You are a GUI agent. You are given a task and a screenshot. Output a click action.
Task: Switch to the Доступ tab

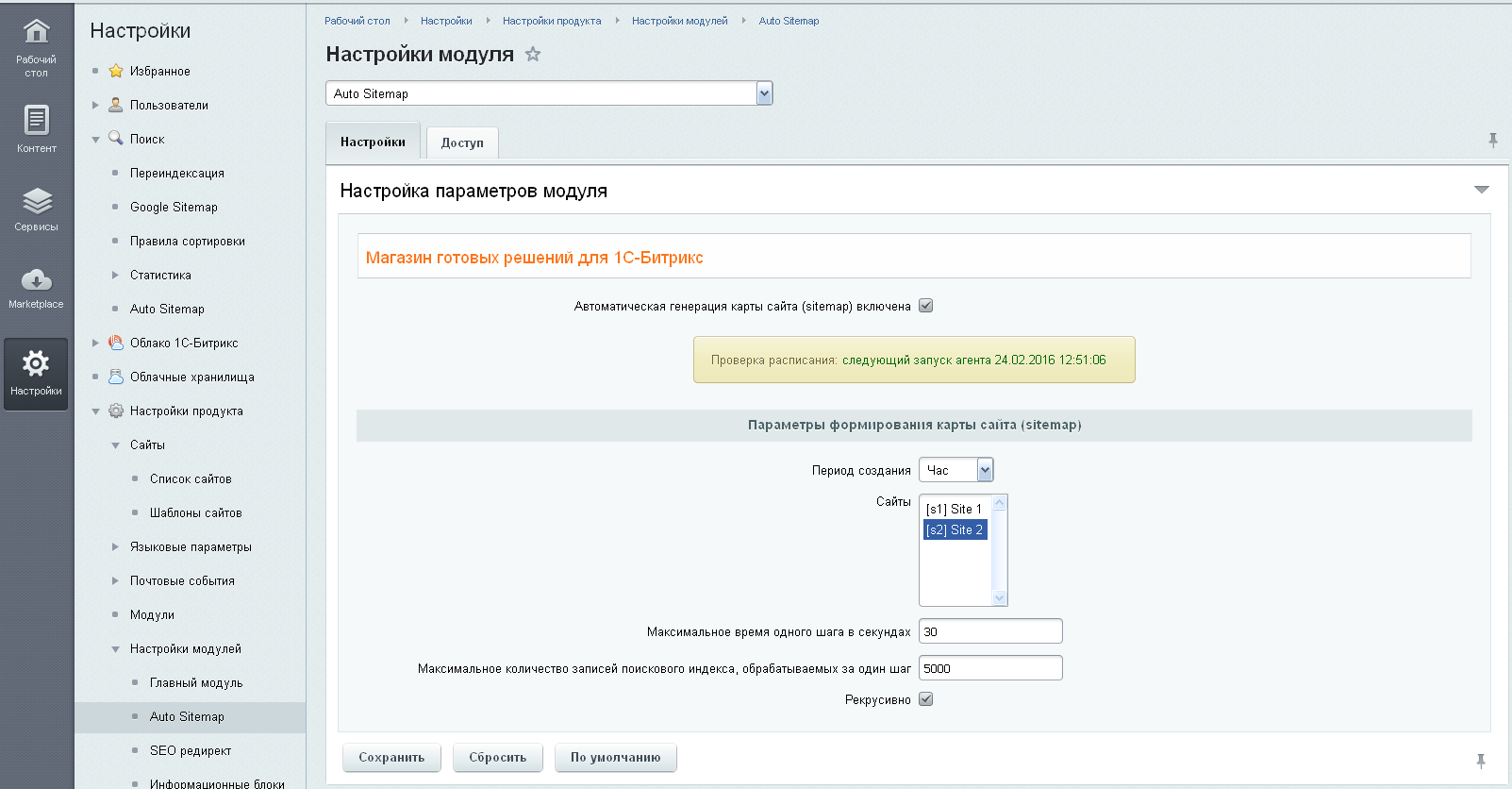pos(462,143)
